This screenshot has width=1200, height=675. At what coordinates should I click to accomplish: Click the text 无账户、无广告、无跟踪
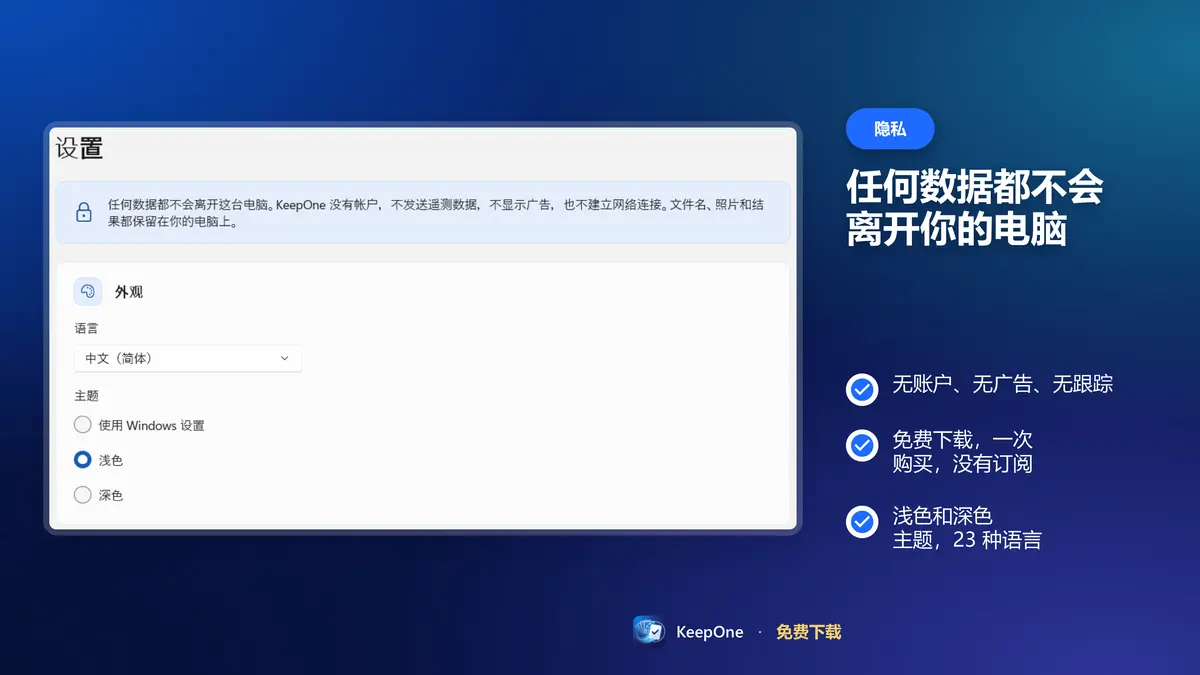1003,384
